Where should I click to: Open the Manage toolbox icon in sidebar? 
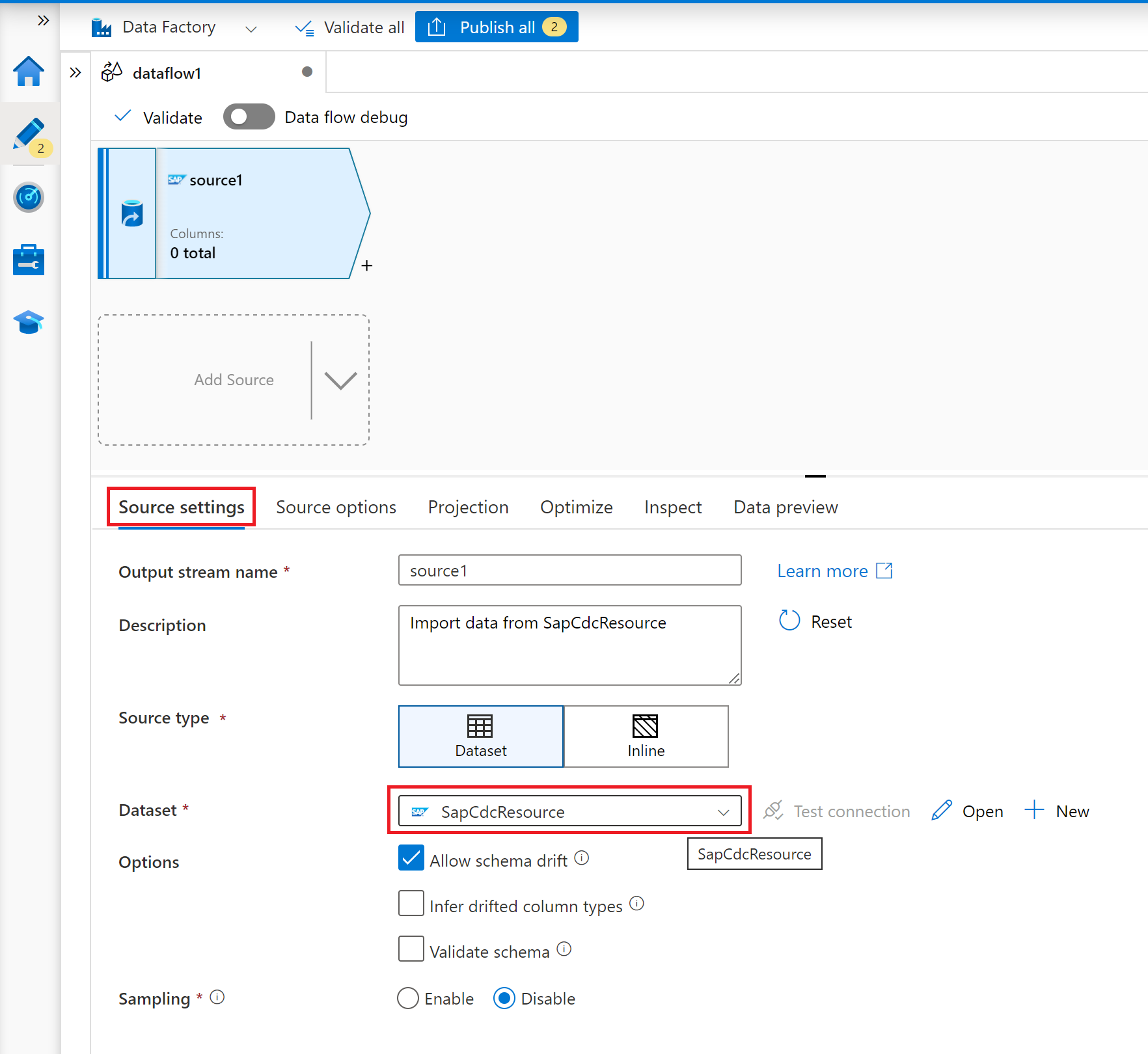pyautogui.click(x=29, y=259)
